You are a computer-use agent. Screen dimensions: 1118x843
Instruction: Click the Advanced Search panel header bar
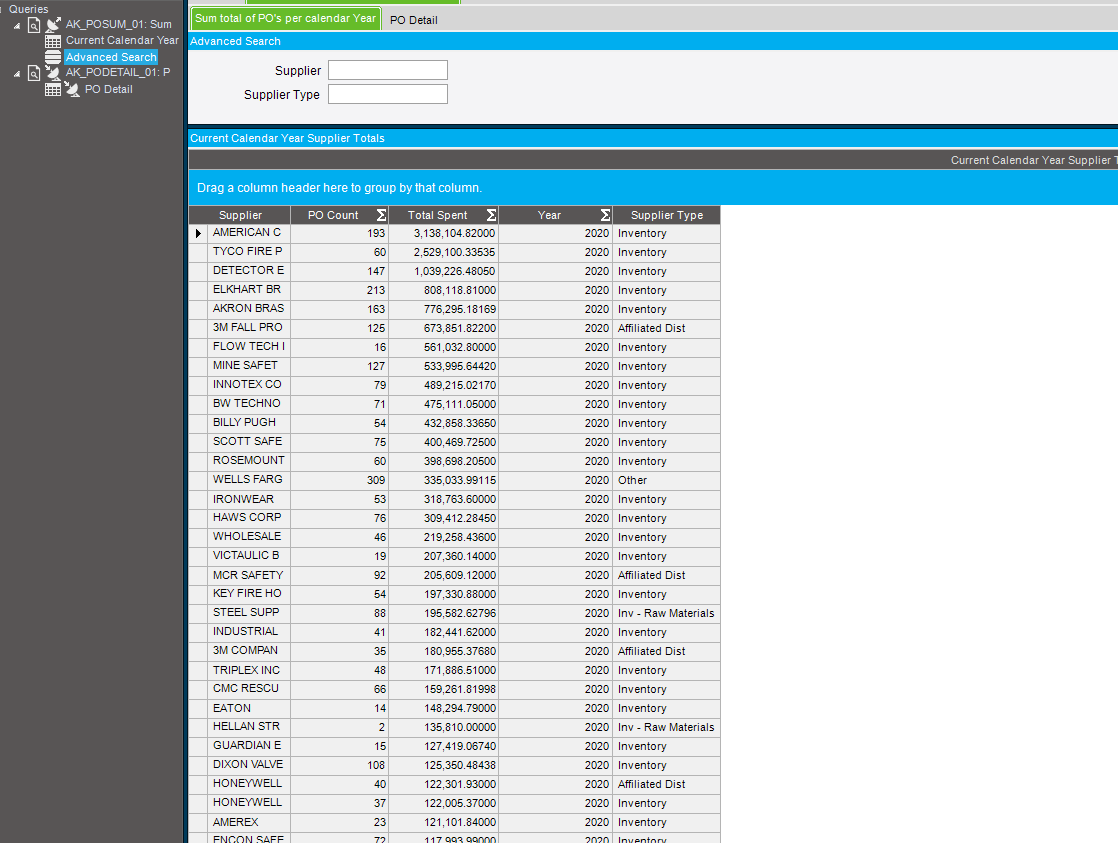[652, 41]
